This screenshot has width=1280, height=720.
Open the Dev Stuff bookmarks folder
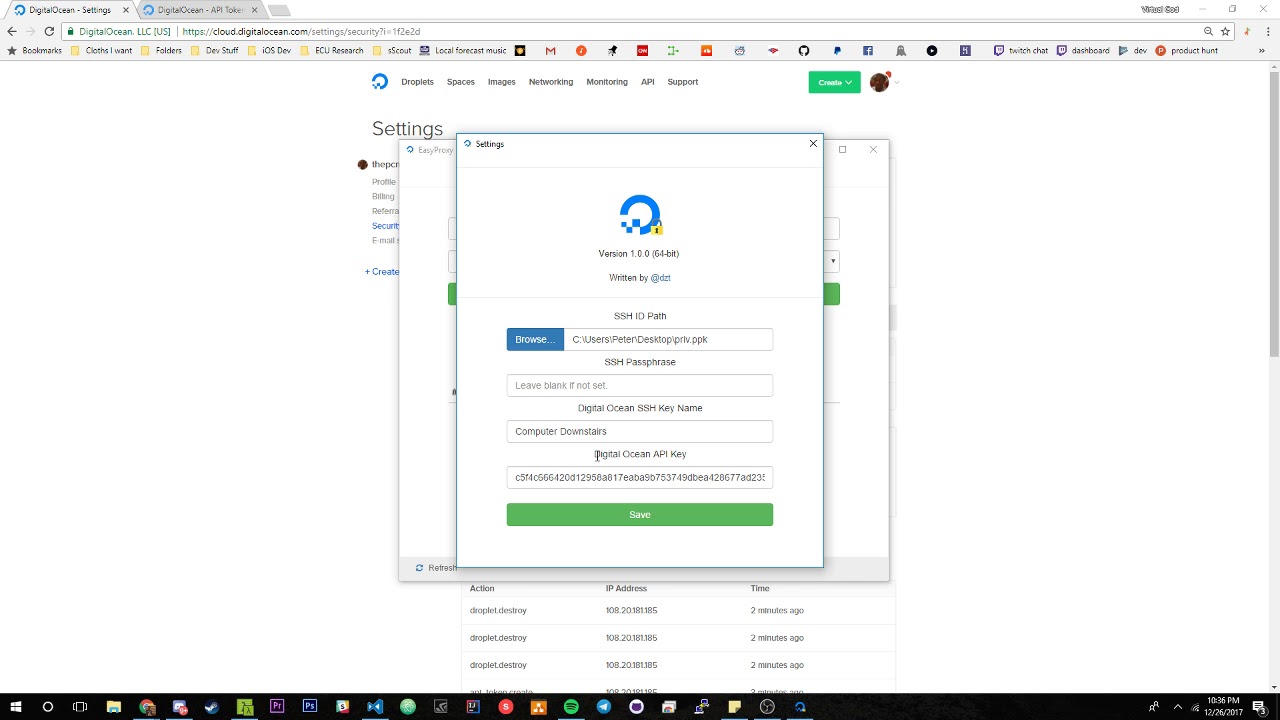click(214, 50)
